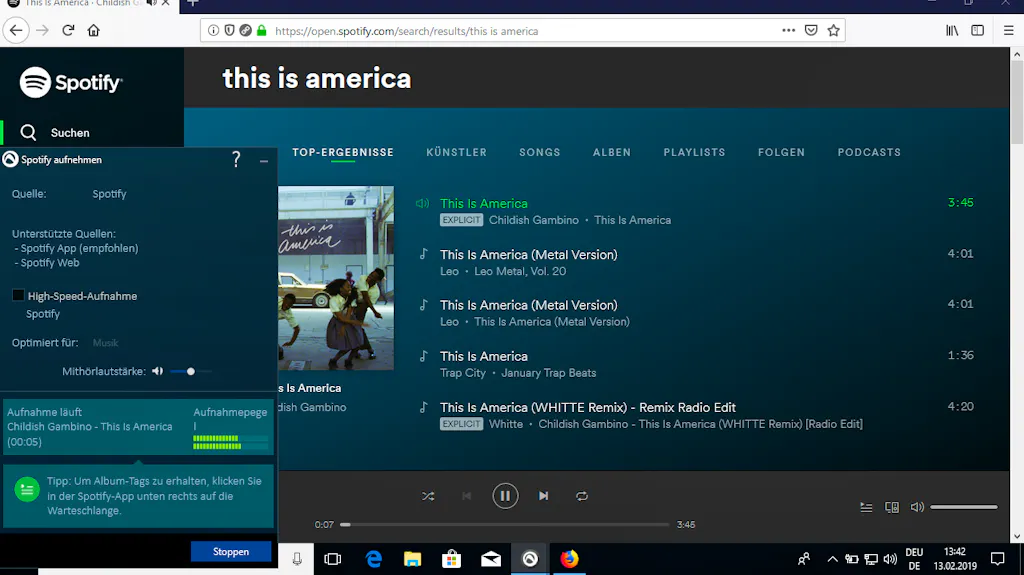Open tracking protection shield icon
Viewport: 1024px width, 575px height.
(229, 31)
